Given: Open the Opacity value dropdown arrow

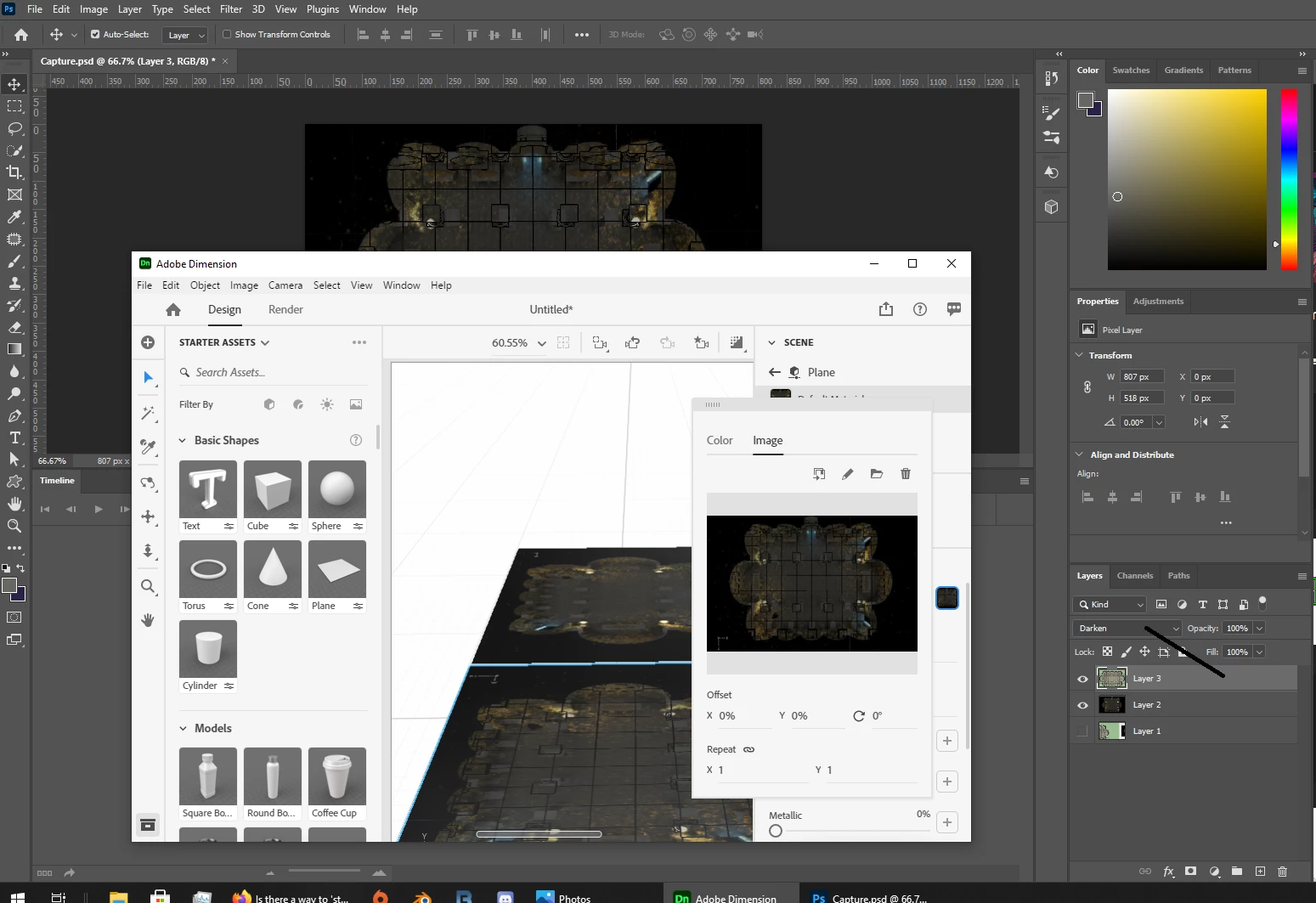Looking at the screenshot, I should 1259,629.
